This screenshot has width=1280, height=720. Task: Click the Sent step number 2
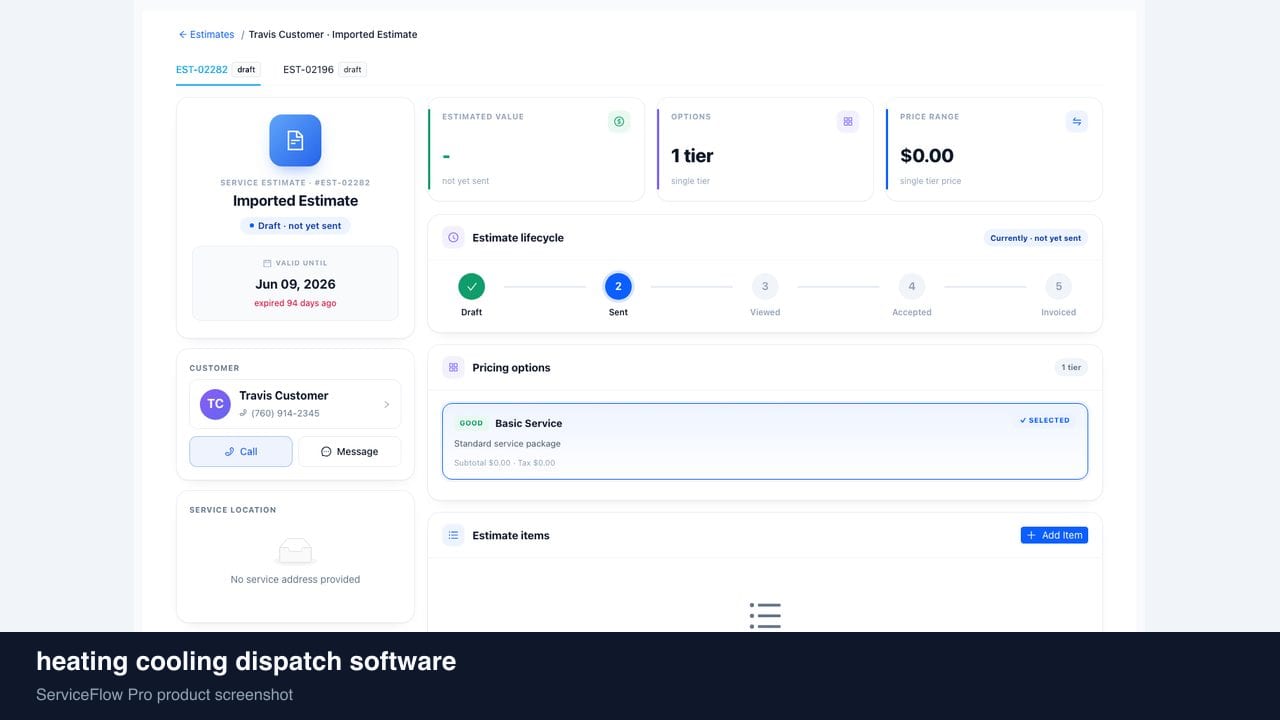618,287
